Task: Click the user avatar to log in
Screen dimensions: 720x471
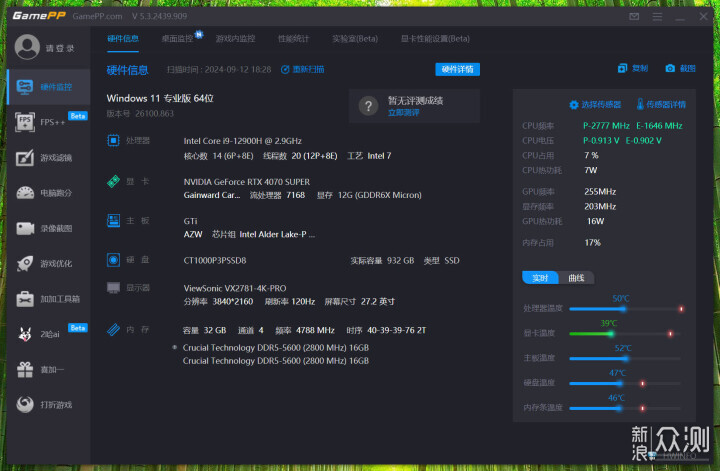Action: (27, 47)
